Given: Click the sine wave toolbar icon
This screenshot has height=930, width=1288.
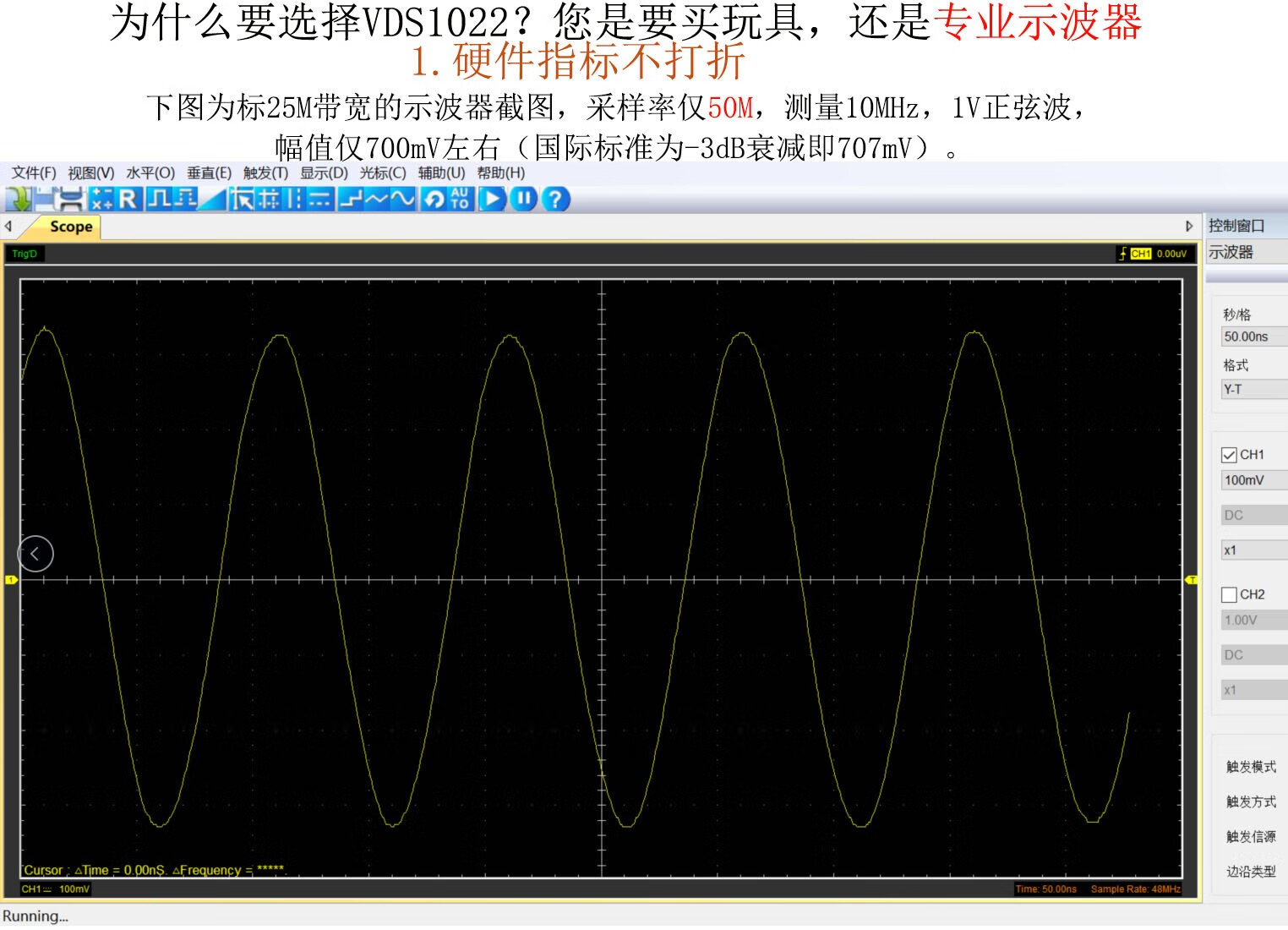Looking at the screenshot, I should pyautogui.click(x=402, y=200).
